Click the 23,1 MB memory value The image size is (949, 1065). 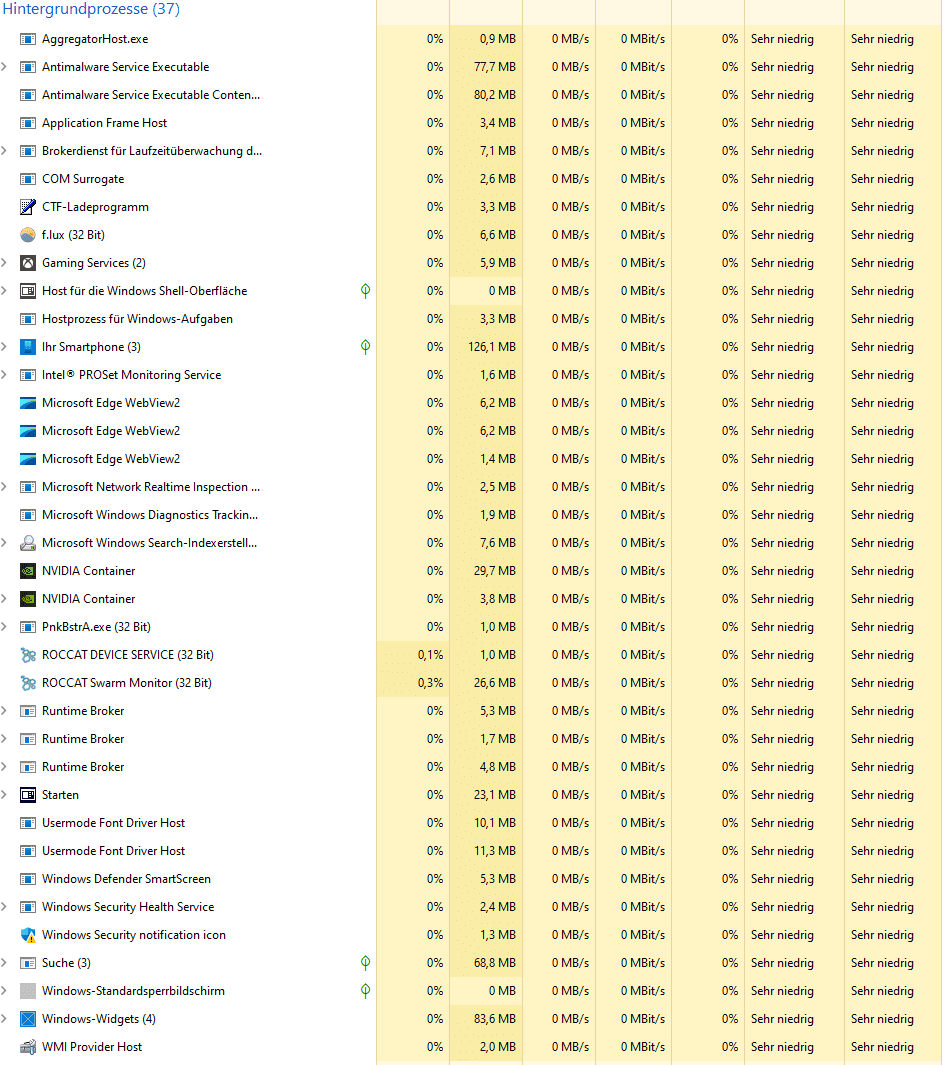495,795
